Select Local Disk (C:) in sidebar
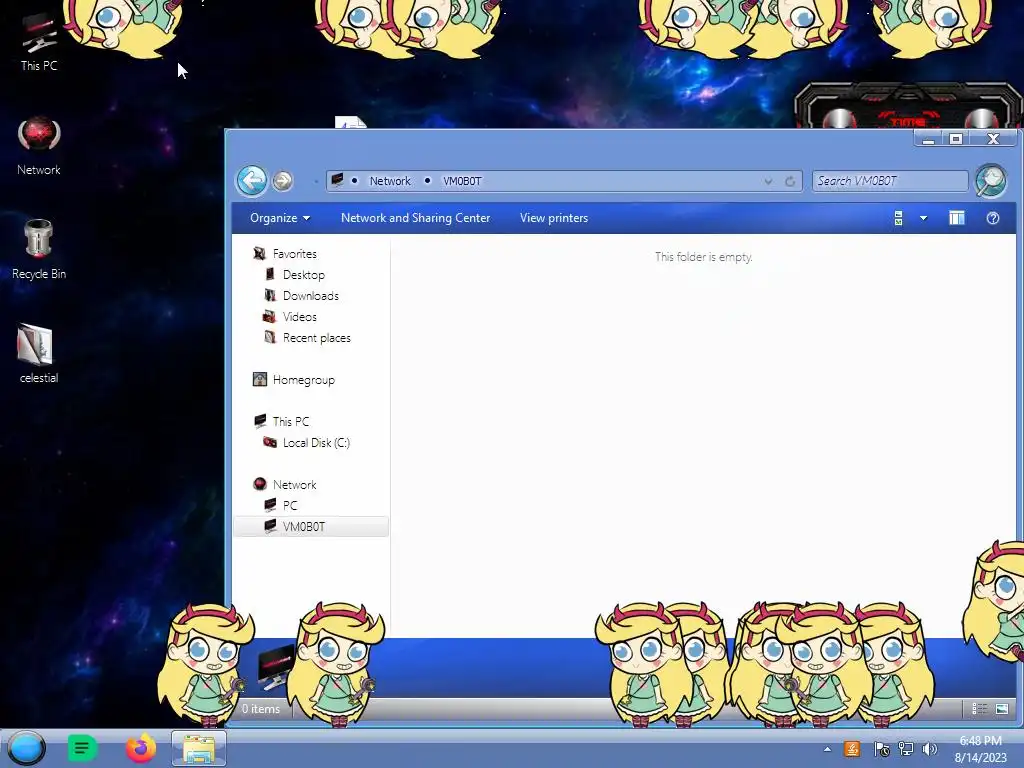This screenshot has height=768, width=1024. pos(316,442)
